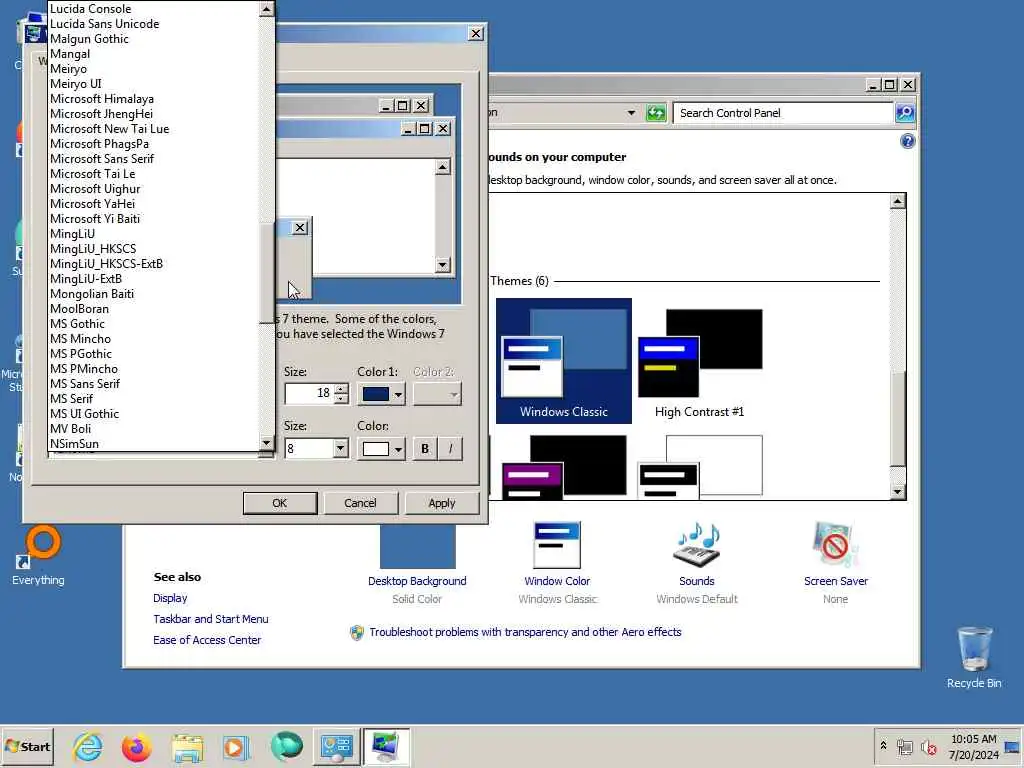Screen dimensions: 1024x768
Task: Close the message box in preview
Action: click(x=300, y=227)
